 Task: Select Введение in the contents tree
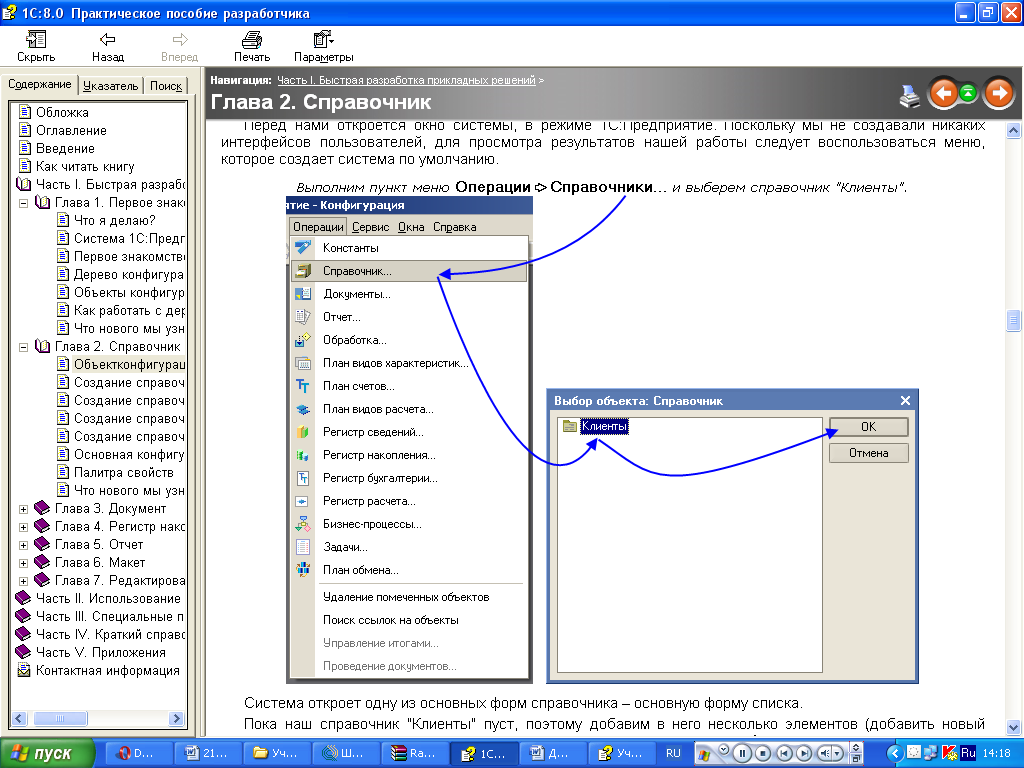click(65, 148)
